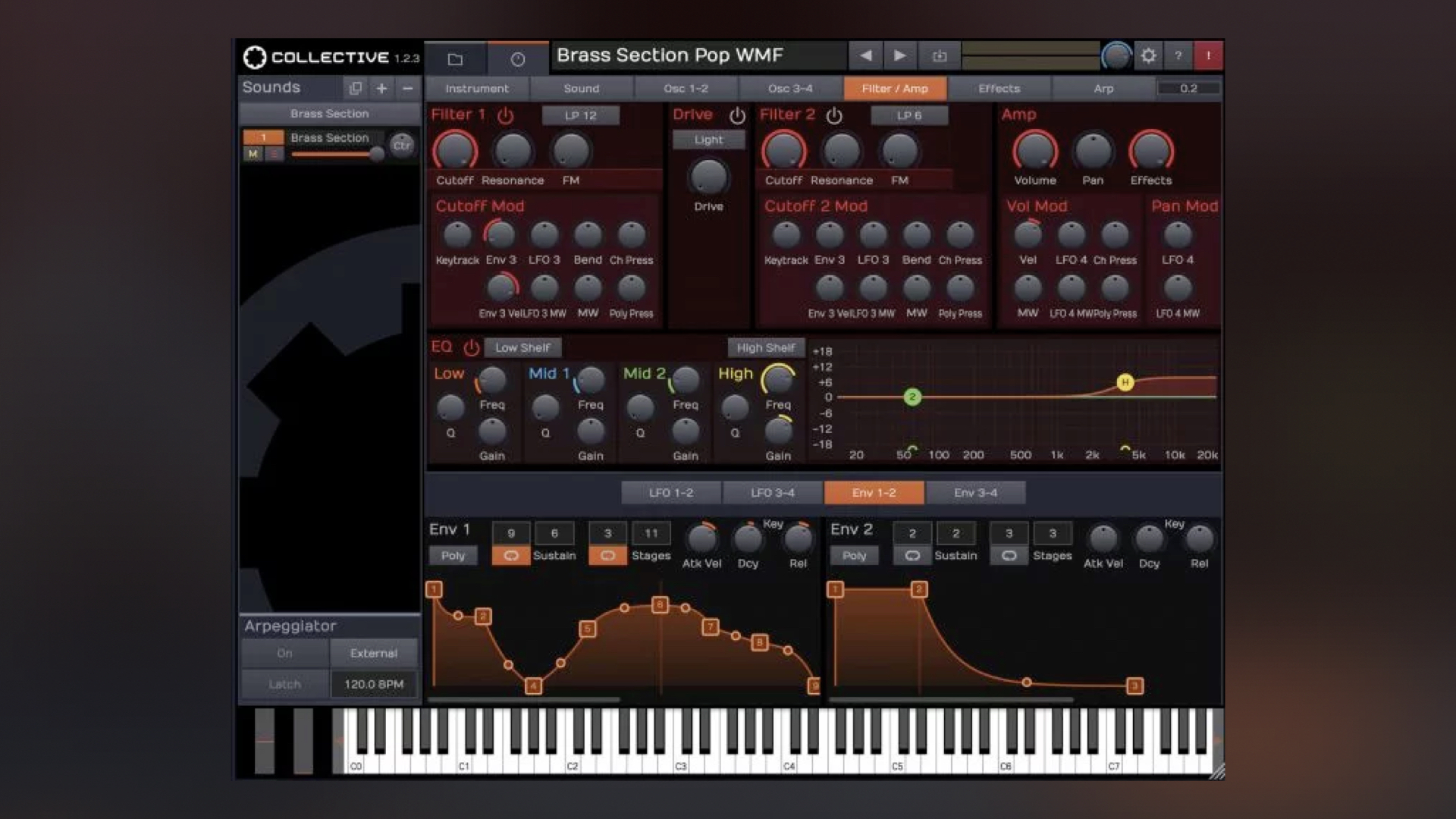
Task: Open the preset browser folder icon
Action: (455, 58)
